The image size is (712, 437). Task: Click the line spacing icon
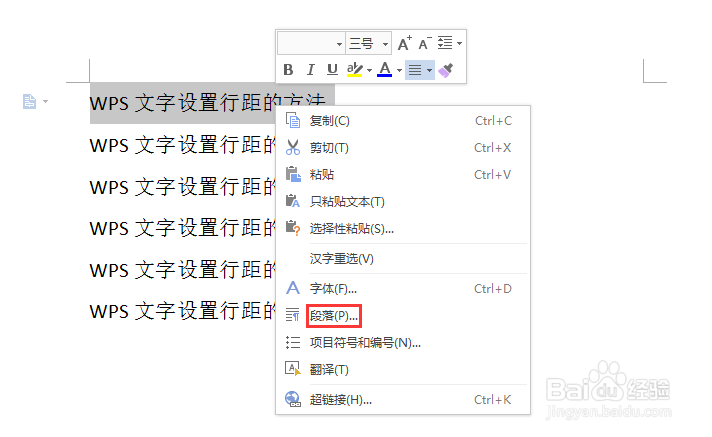pos(445,43)
